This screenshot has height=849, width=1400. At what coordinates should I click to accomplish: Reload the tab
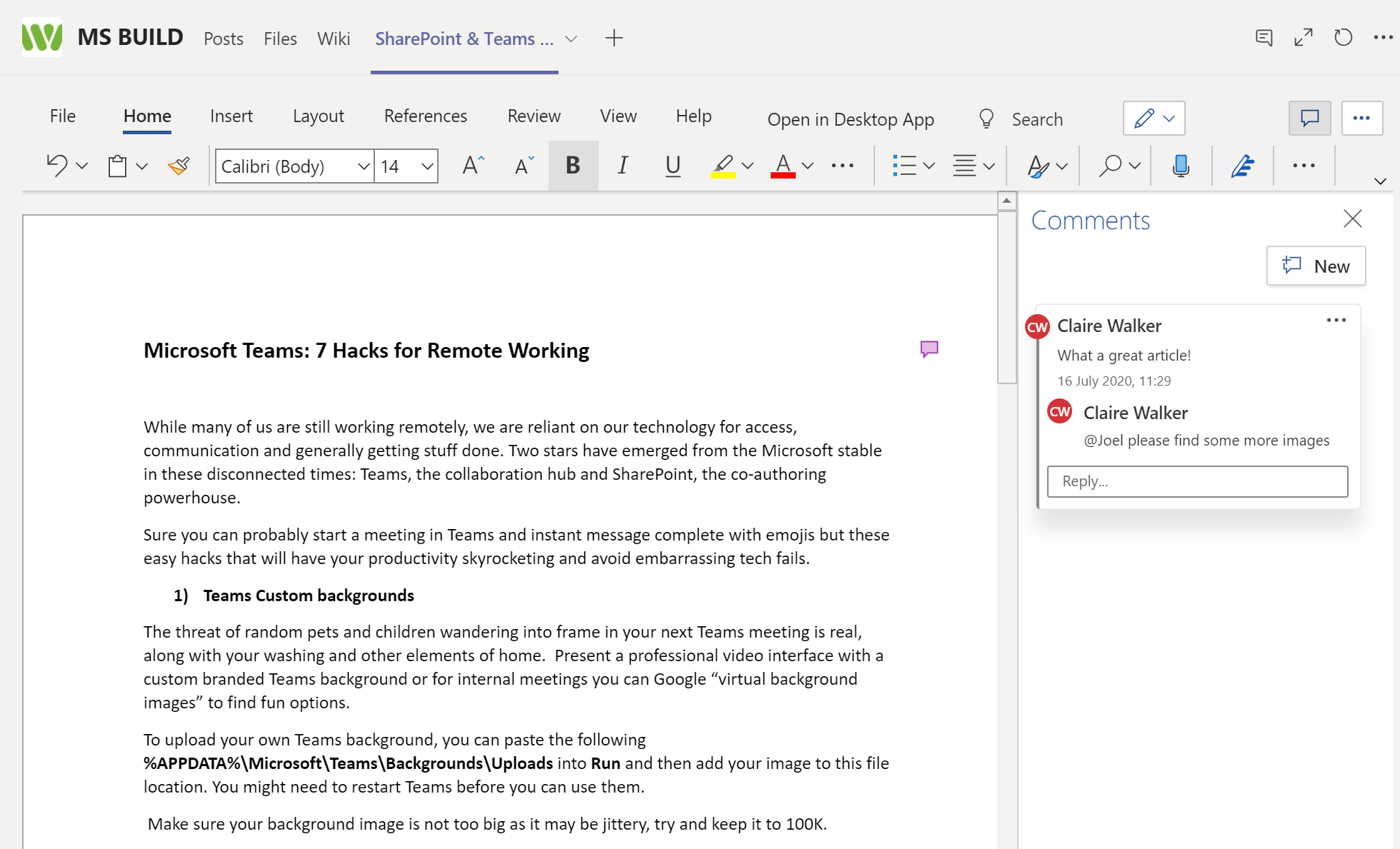[x=1343, y=38]
